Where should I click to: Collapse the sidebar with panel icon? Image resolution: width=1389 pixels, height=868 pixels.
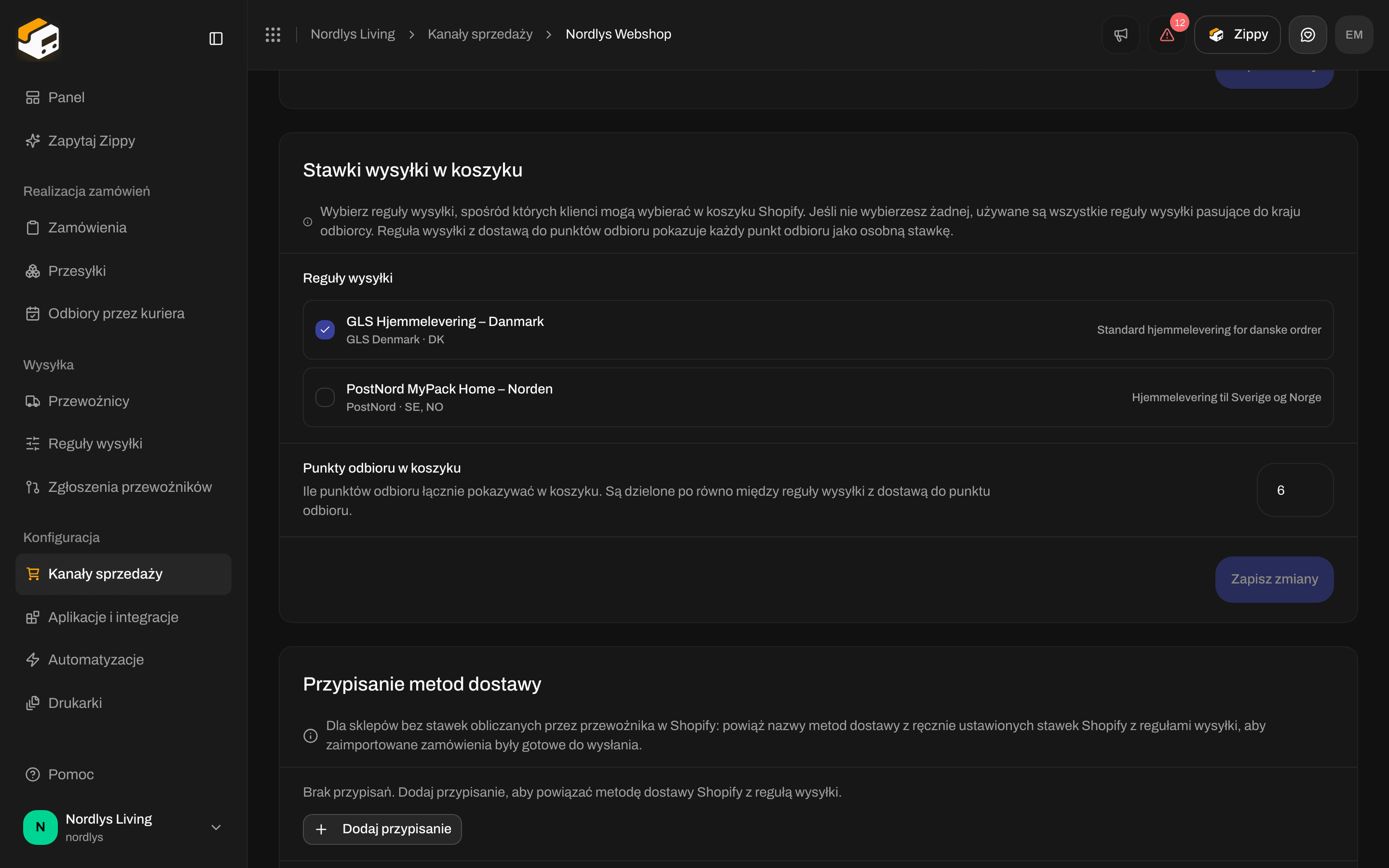point(216,39)
